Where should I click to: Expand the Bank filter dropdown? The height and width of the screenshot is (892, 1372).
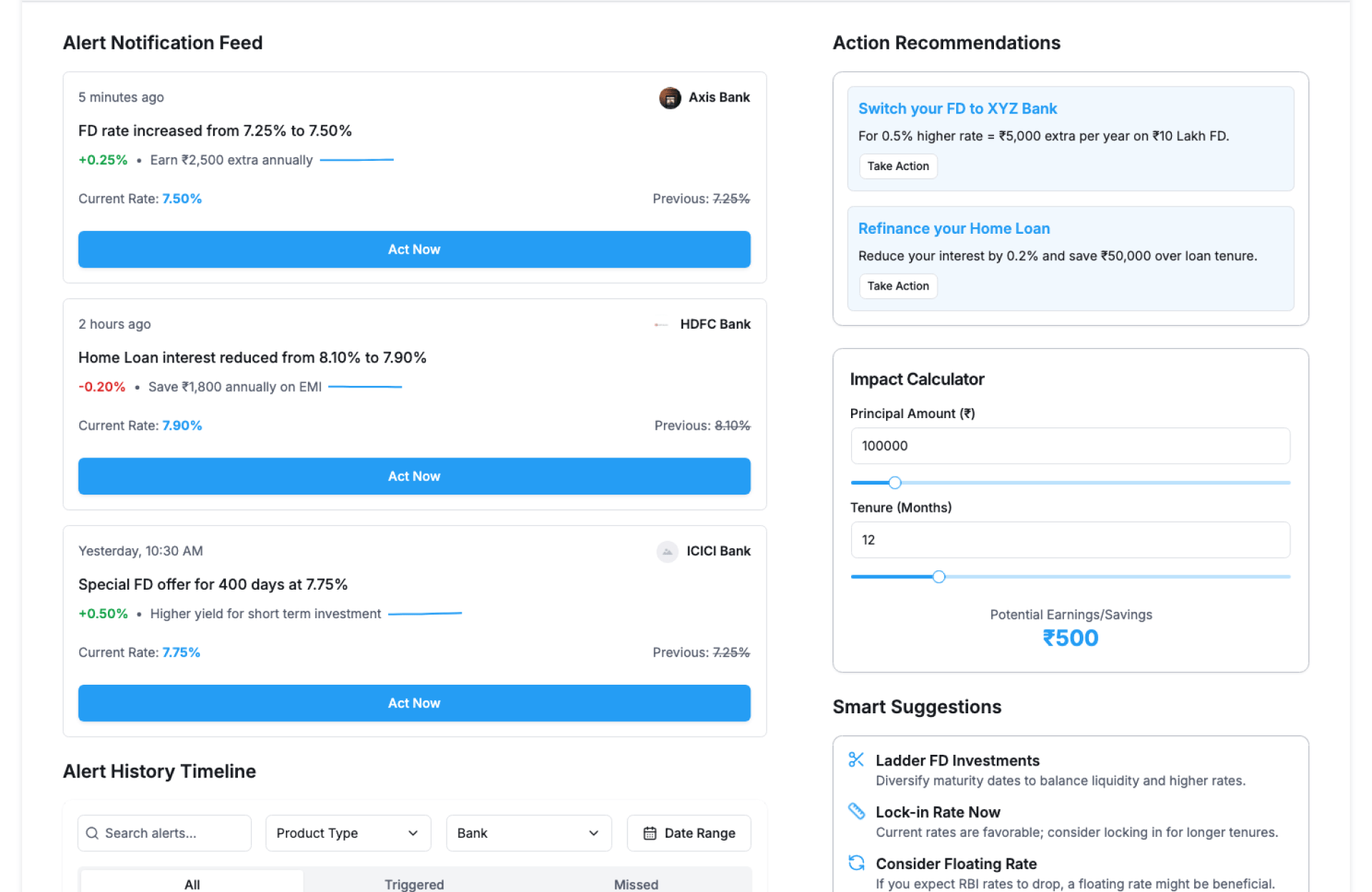coord(528,833)
